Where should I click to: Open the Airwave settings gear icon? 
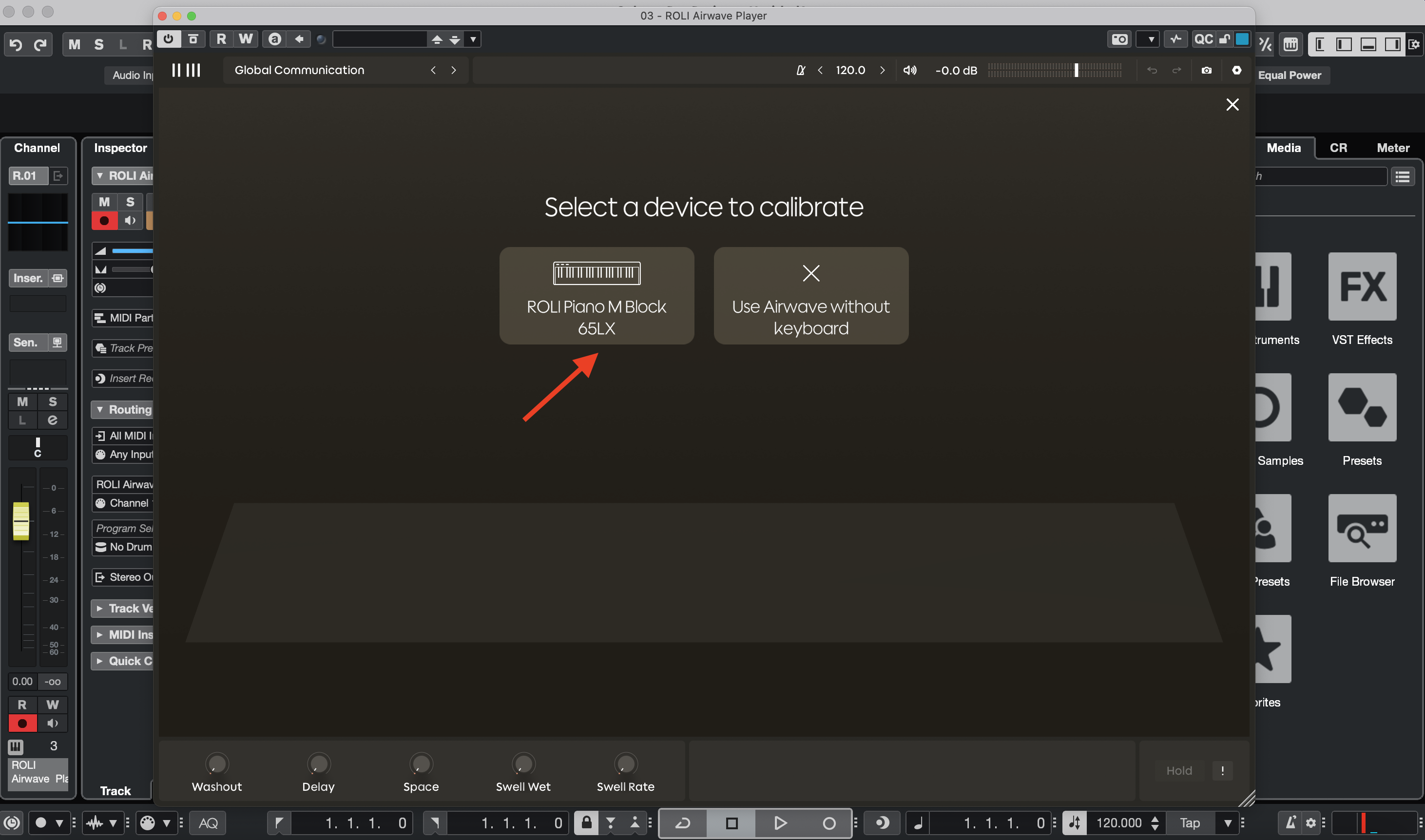(x=1236, y=70)
